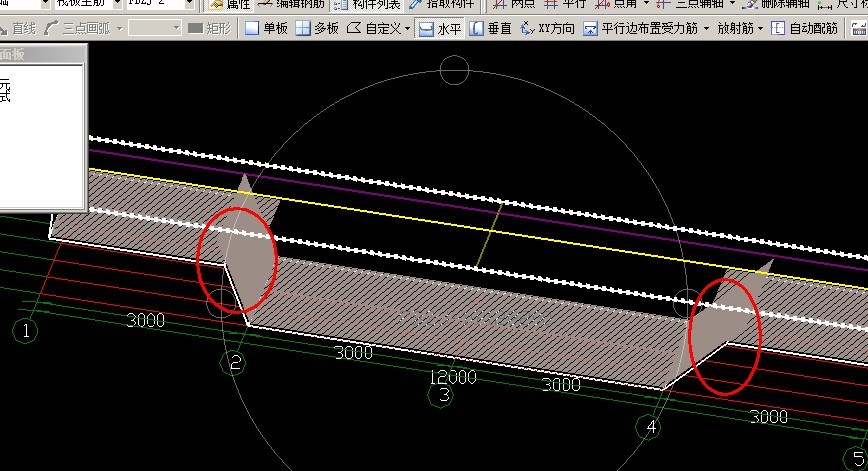Toggle the 垂直 vertical rebar direction
The height and width of the screenshot is (471, 868).
coord(490,28)
